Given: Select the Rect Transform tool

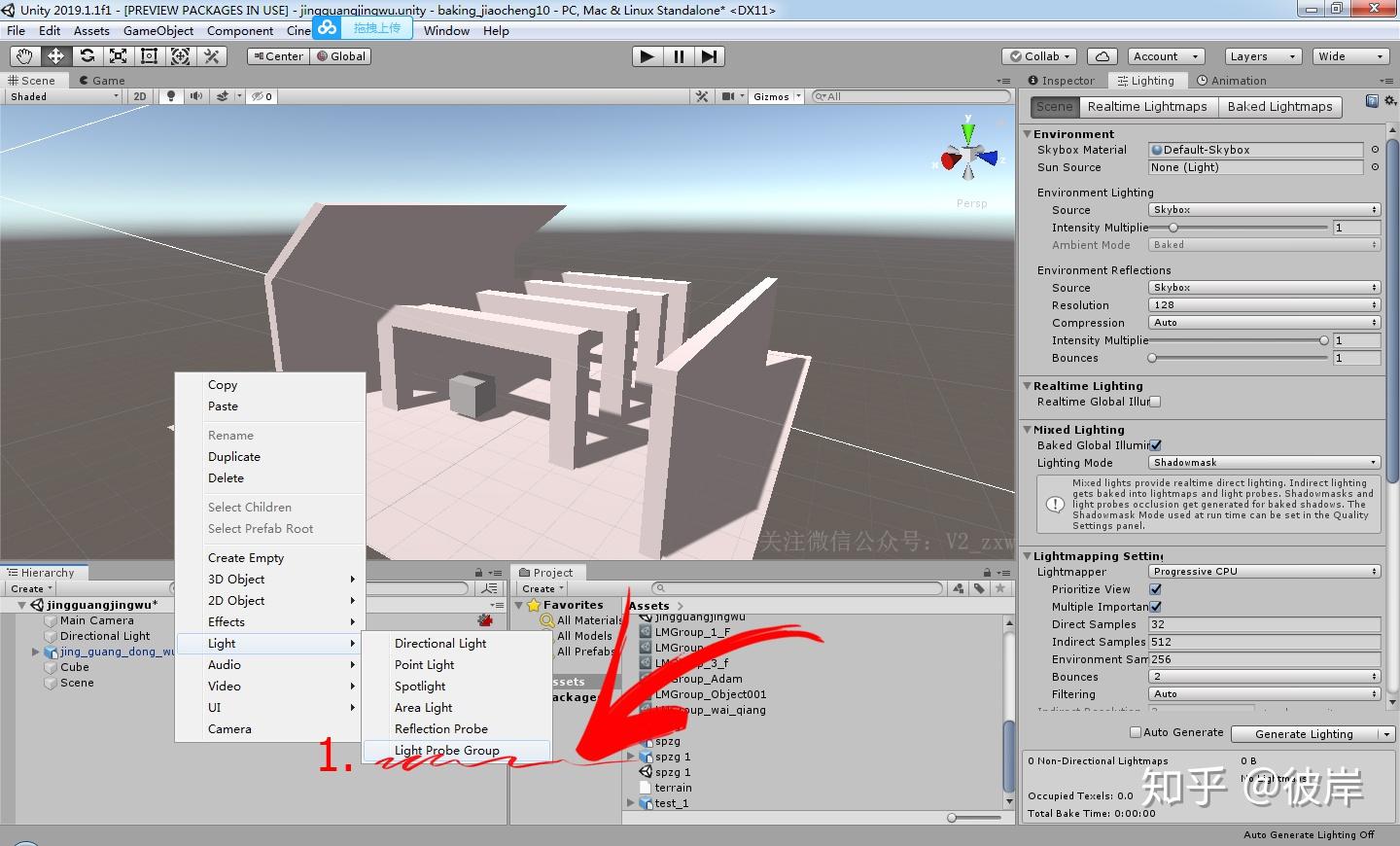Looking at the screenshot, I should point(149,56).
